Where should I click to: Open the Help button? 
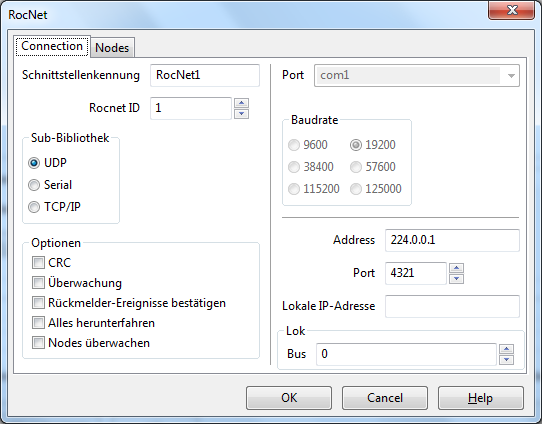[x=481, y=398]
